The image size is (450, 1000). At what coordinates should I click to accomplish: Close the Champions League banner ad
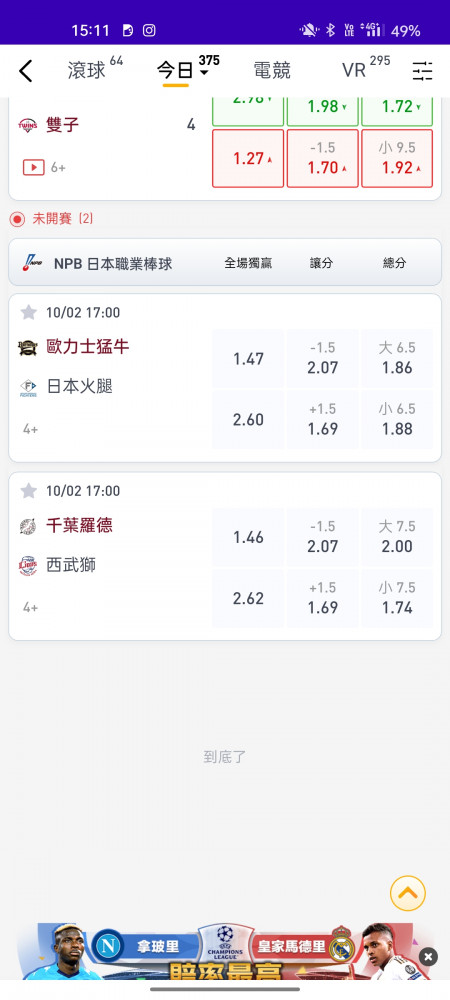click(x=428, y=956)
